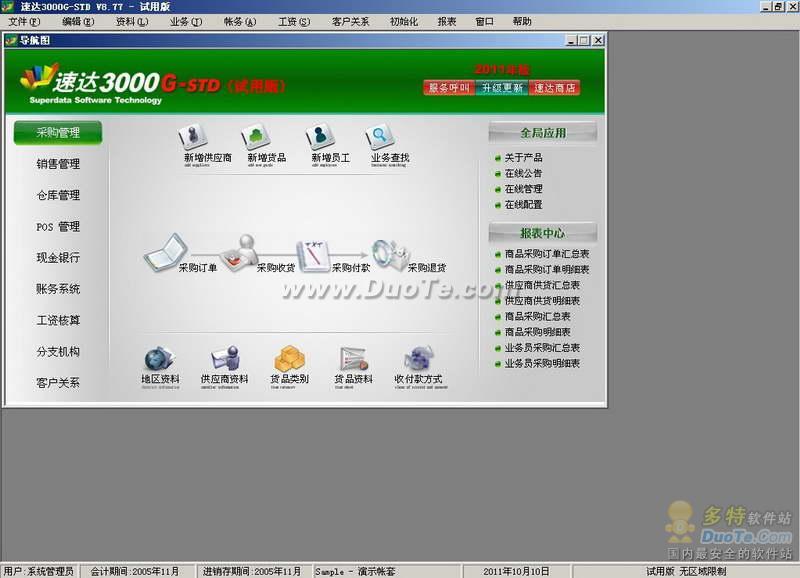Open the 采购订单 purchase order icon
This screenshot has width=800, height=578.
tap(166, 253)
